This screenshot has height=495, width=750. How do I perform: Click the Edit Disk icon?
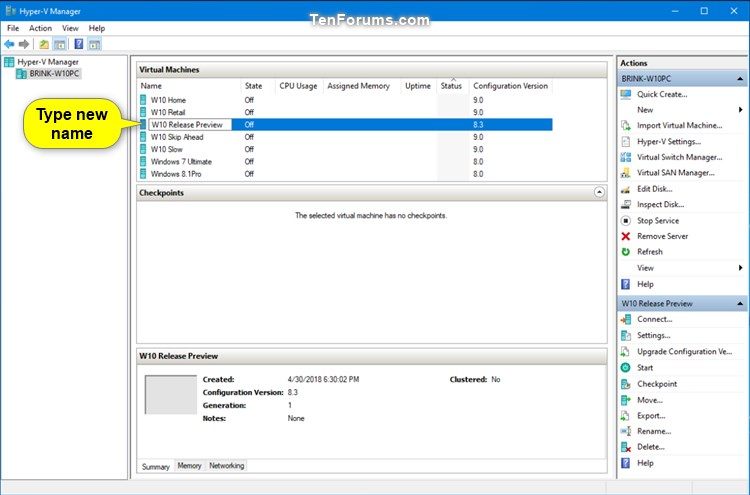(x=626, y=189)
